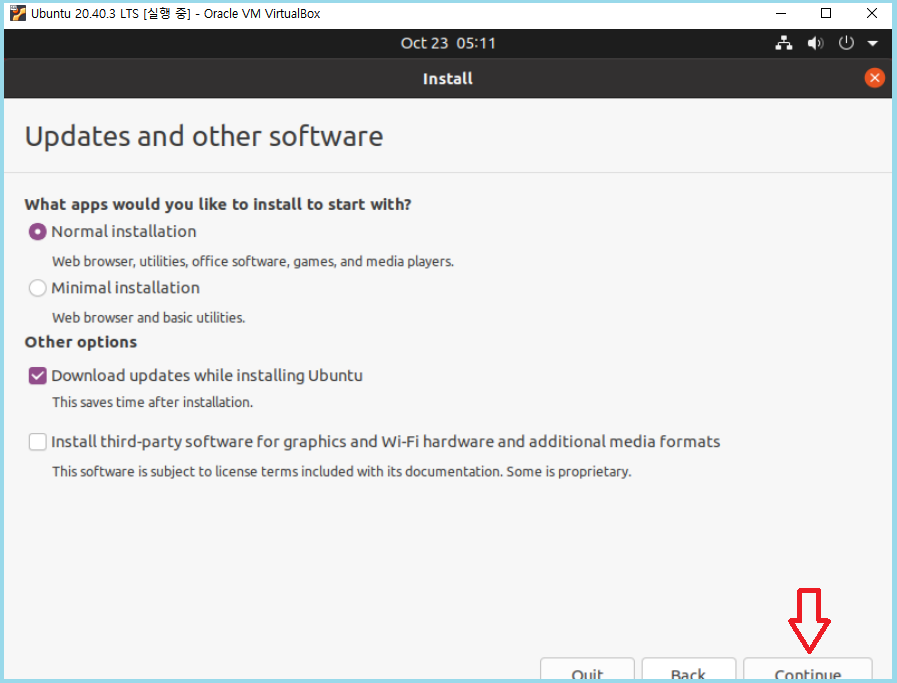Click text 'This saves time after installation.'
This screenshot has width=897, height=683.
(153, 402)
